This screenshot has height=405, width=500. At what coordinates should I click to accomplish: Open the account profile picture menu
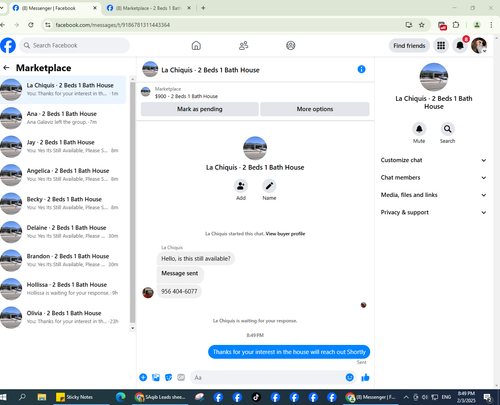[479, 45]
